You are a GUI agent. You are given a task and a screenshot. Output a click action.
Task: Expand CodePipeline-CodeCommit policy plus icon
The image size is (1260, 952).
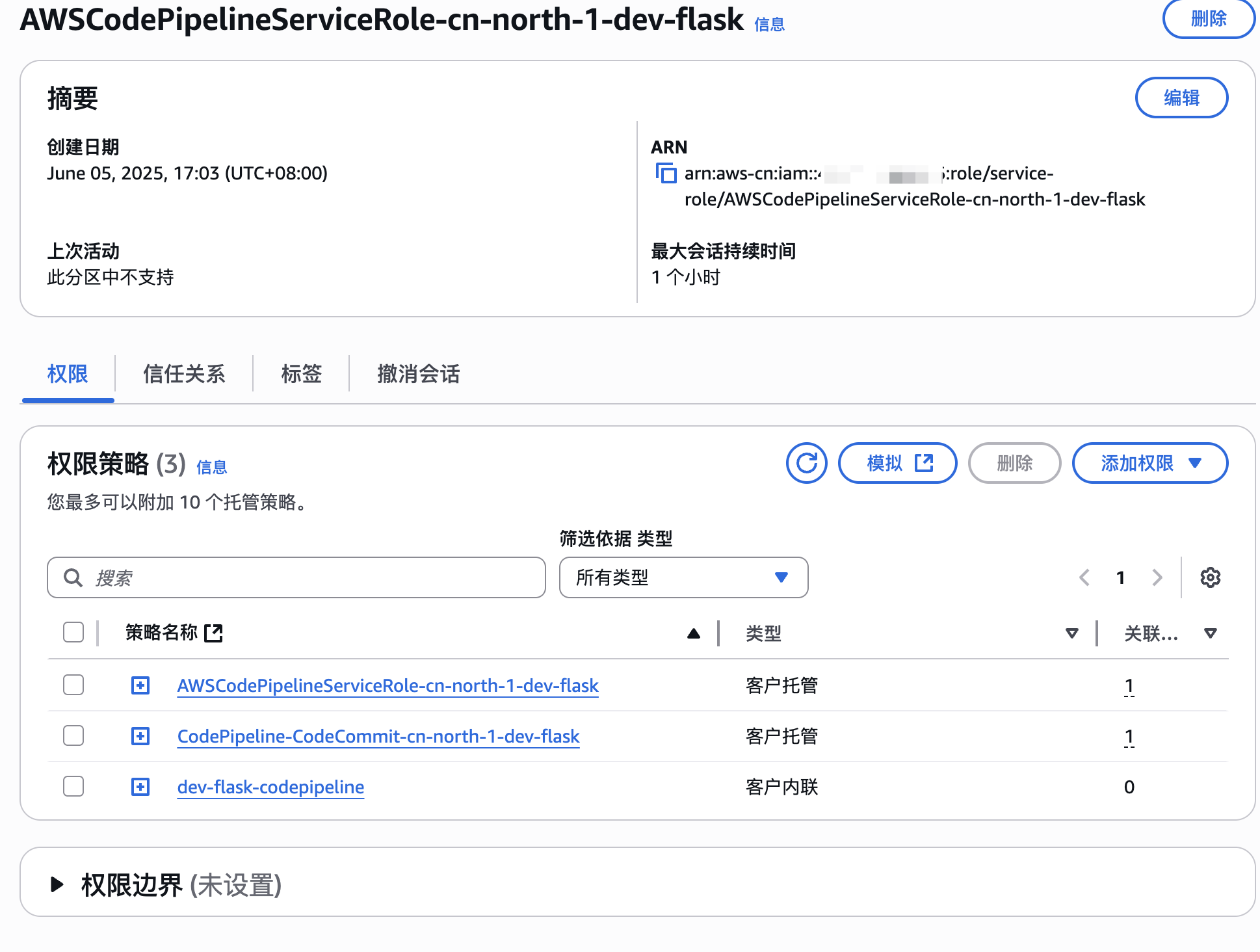pyautogui.click(x=140, y=736)
